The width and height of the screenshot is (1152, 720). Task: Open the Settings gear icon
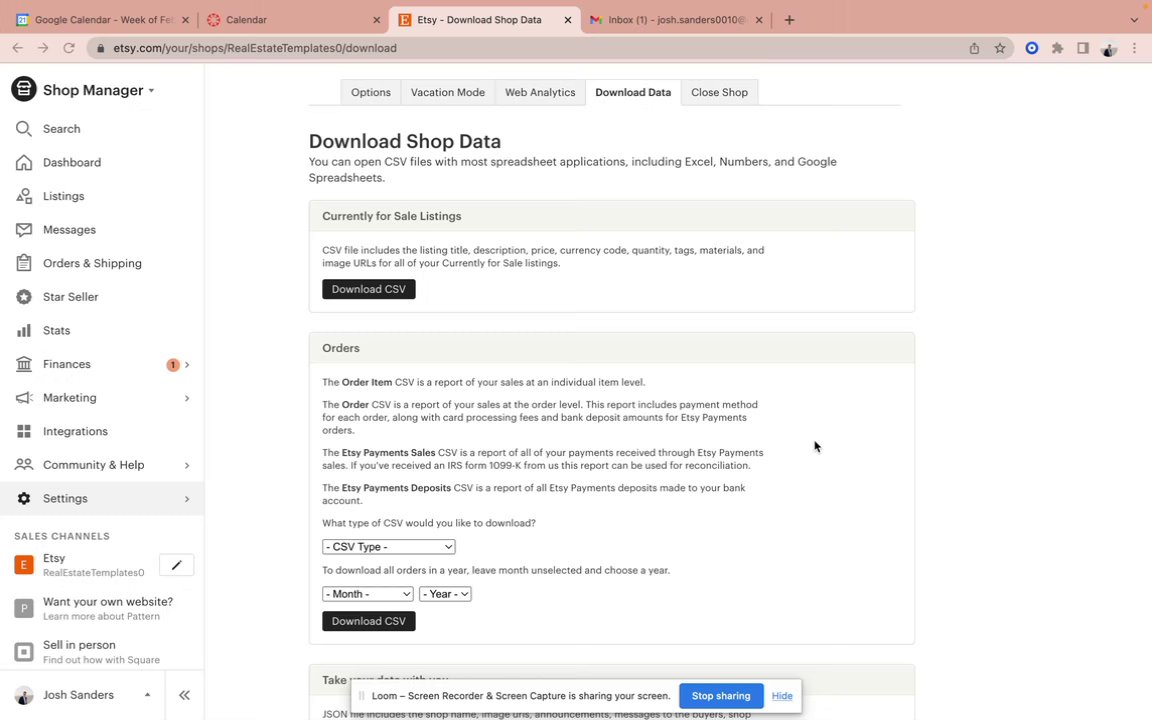coord(24,498)
